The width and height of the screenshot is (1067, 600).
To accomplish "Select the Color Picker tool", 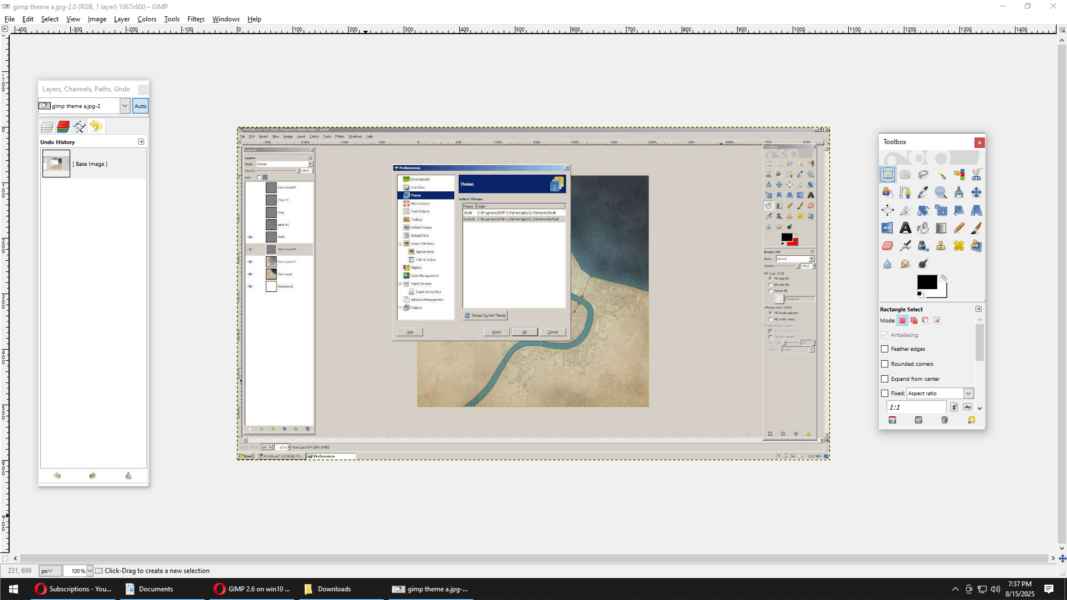I will point(923,193).
